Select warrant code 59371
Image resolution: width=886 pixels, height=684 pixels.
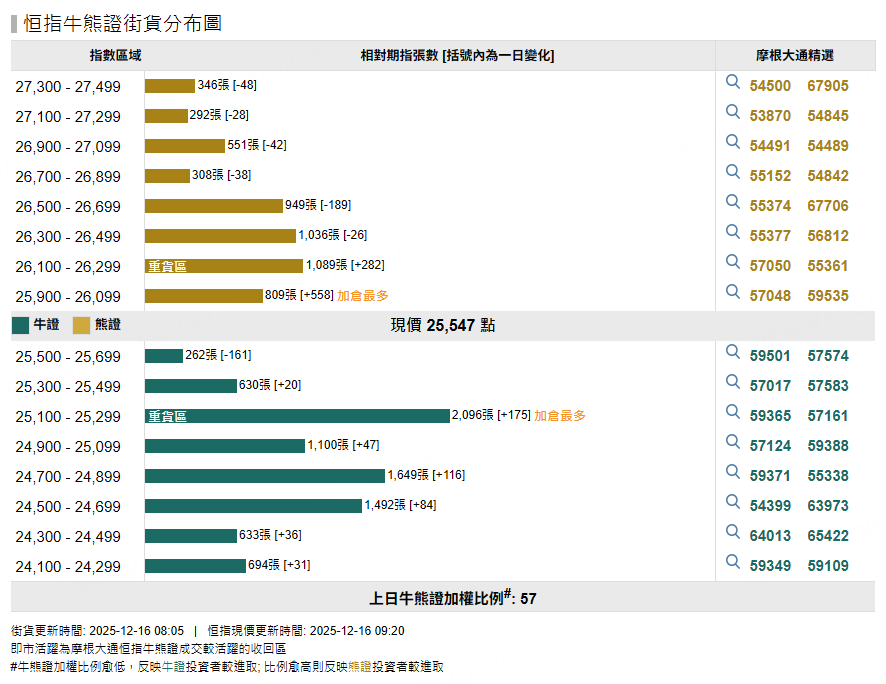pyautogui.click(x=770, y=476)
